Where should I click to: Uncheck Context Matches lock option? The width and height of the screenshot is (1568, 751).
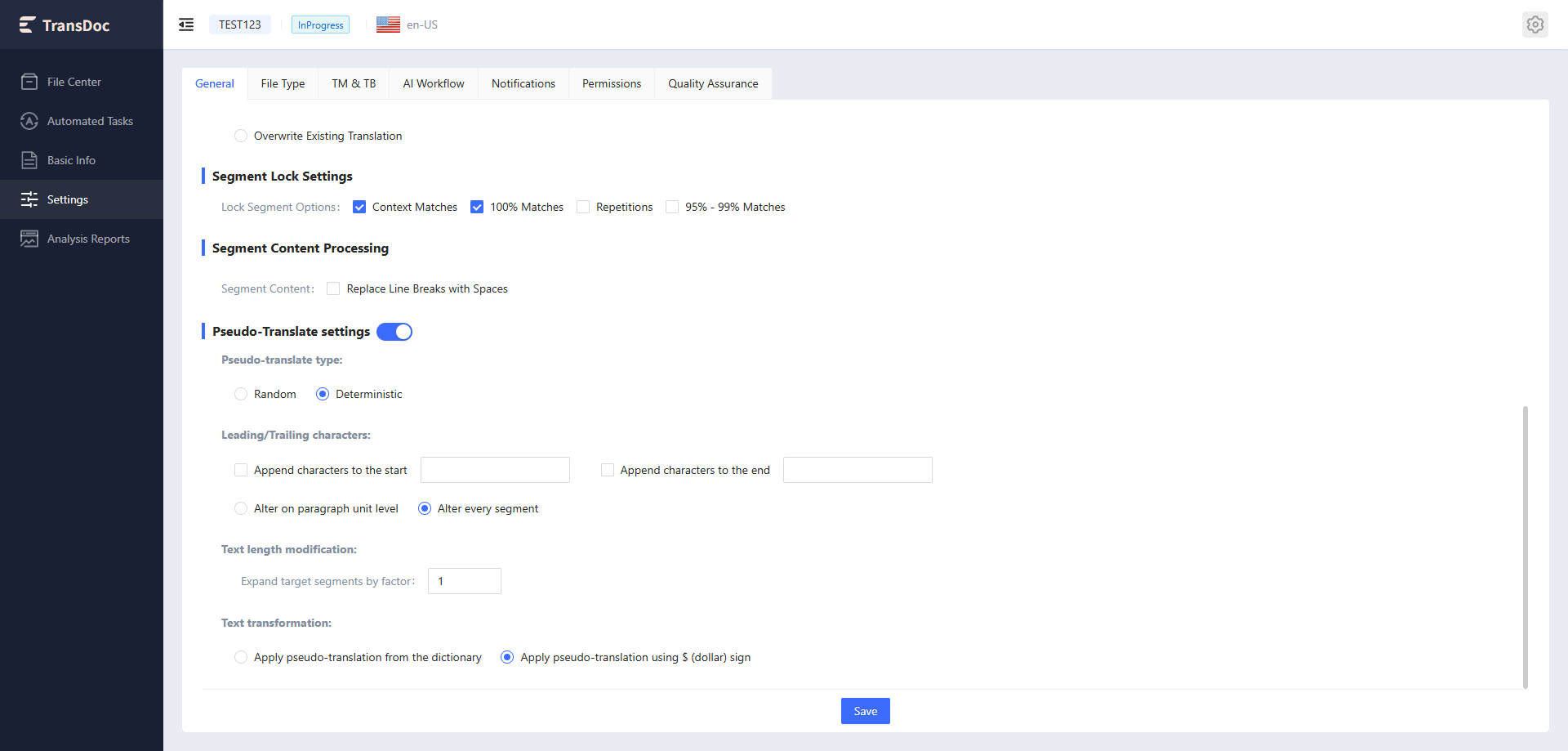[359, 207]
